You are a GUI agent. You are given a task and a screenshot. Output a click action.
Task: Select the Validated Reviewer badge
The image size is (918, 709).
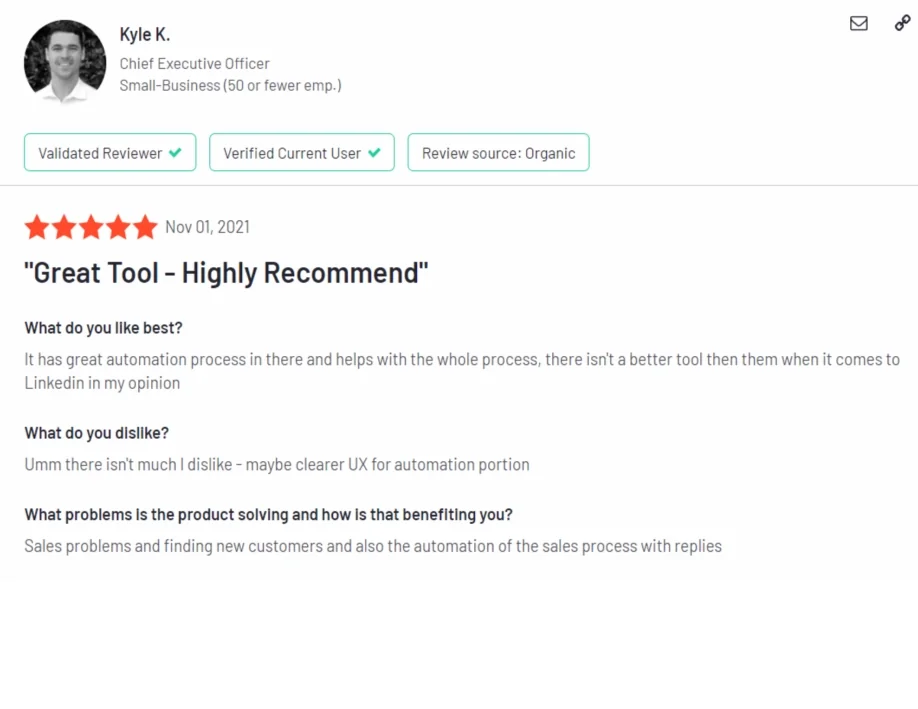110,153
